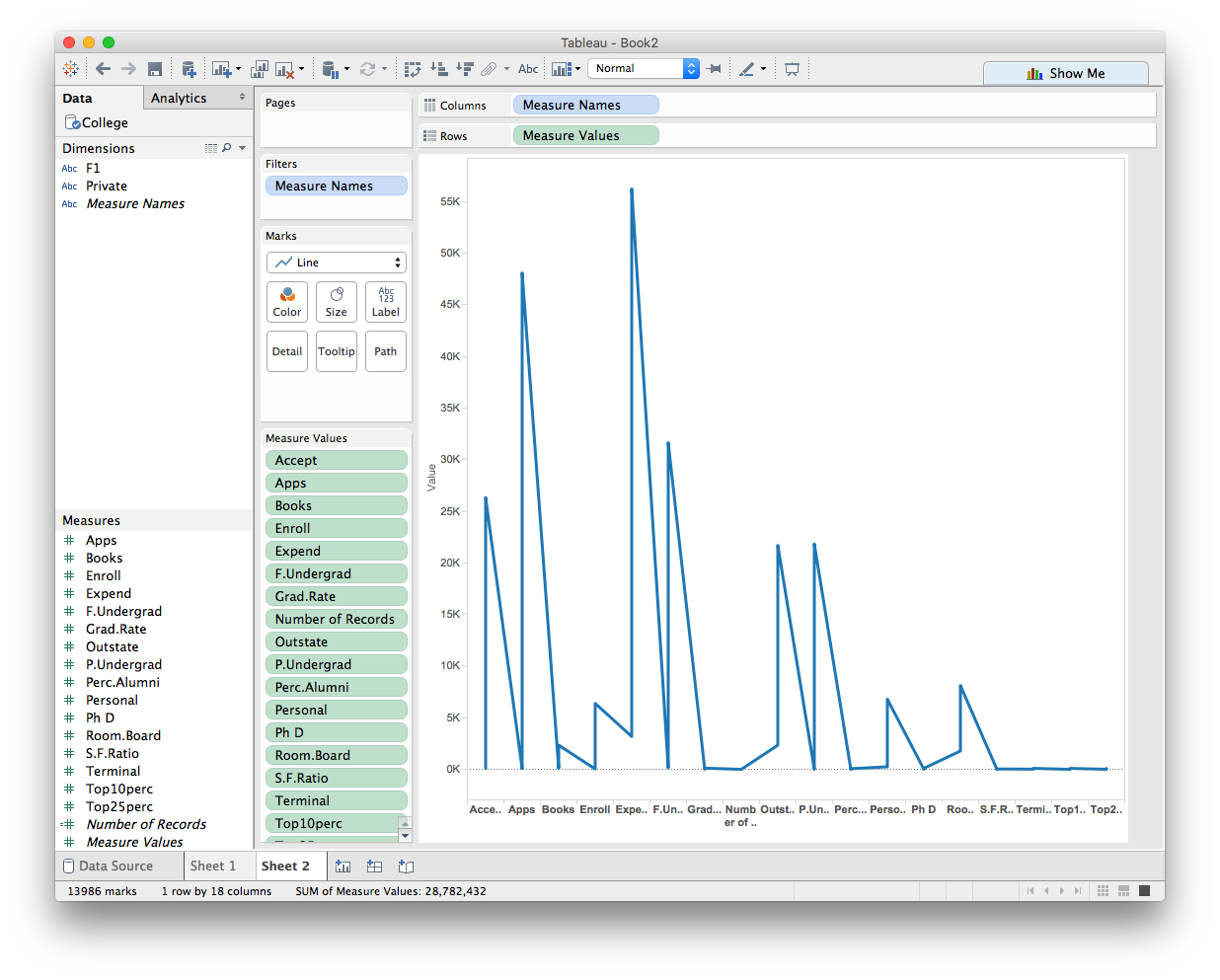
Task: Undo using the back arrow icon
Action: click(103, 69)
